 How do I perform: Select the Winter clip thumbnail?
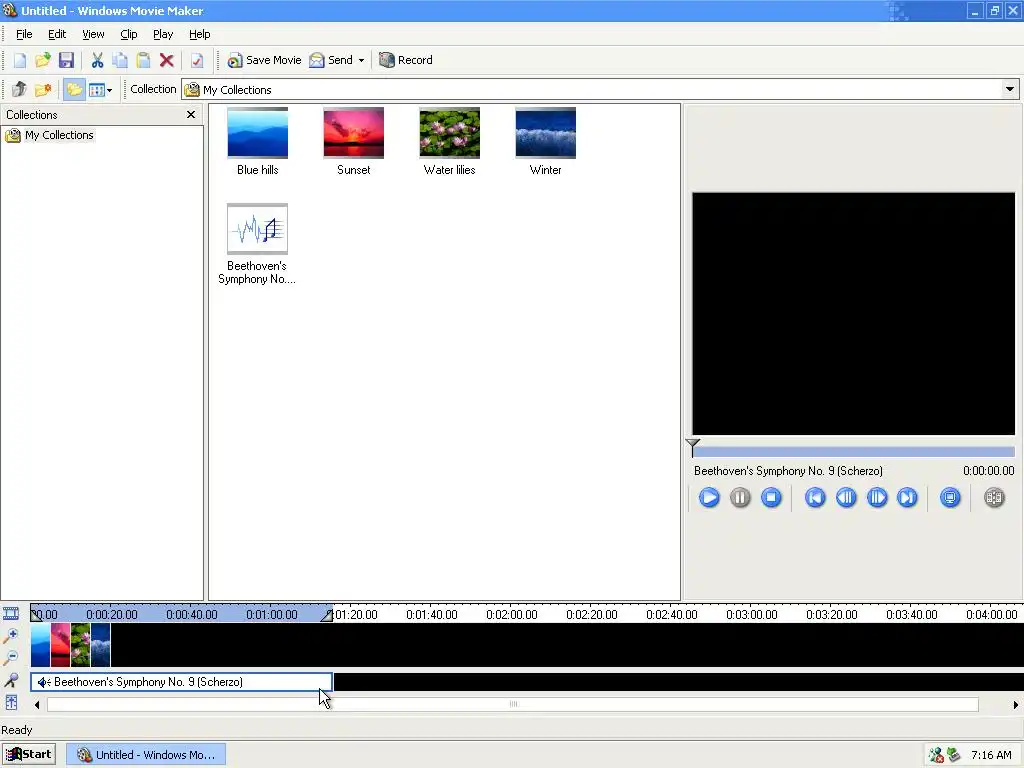tap(545, 133)
